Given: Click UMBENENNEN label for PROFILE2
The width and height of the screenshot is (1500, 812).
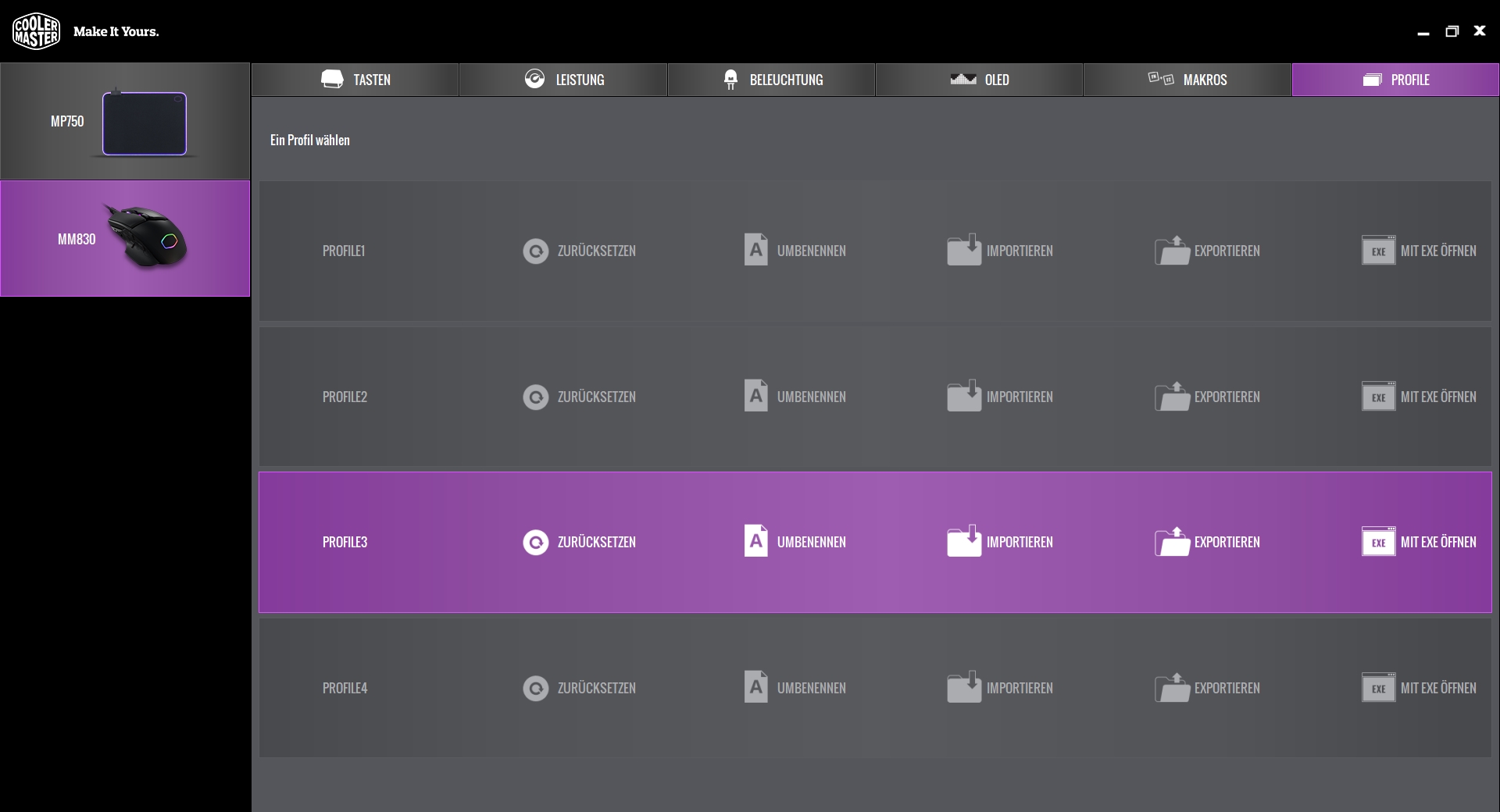Looking at the screenshot, I should (x=811, y=397).
